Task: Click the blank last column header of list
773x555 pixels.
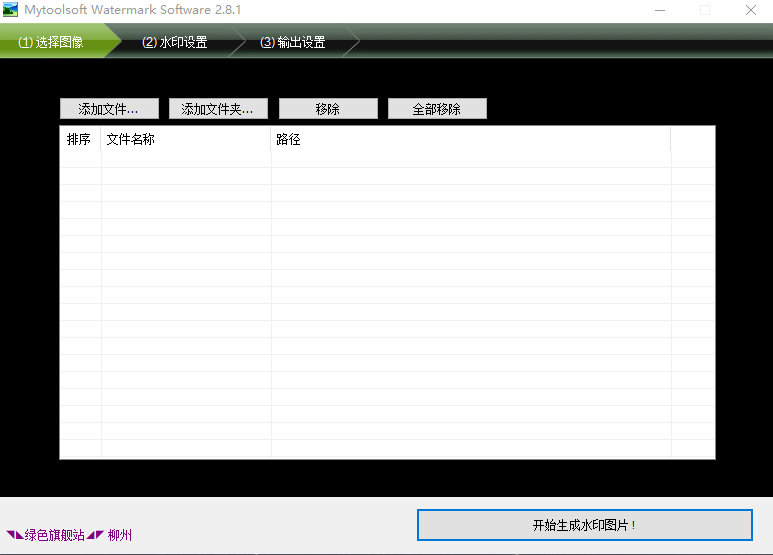Action: point(693,139)
